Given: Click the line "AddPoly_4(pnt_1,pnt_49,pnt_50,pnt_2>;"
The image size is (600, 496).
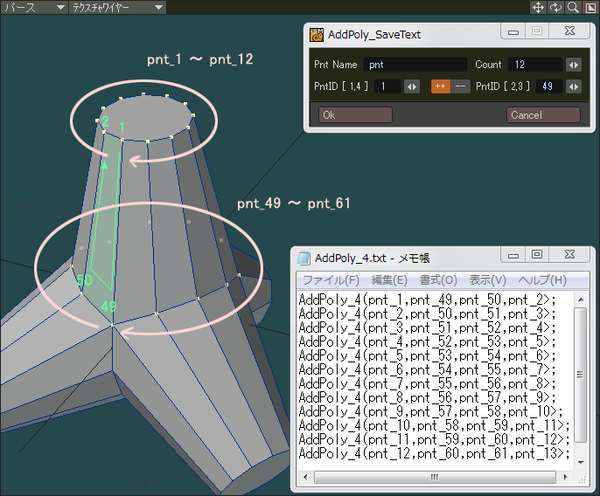Looking at the screenshot, I should (427, 300).
